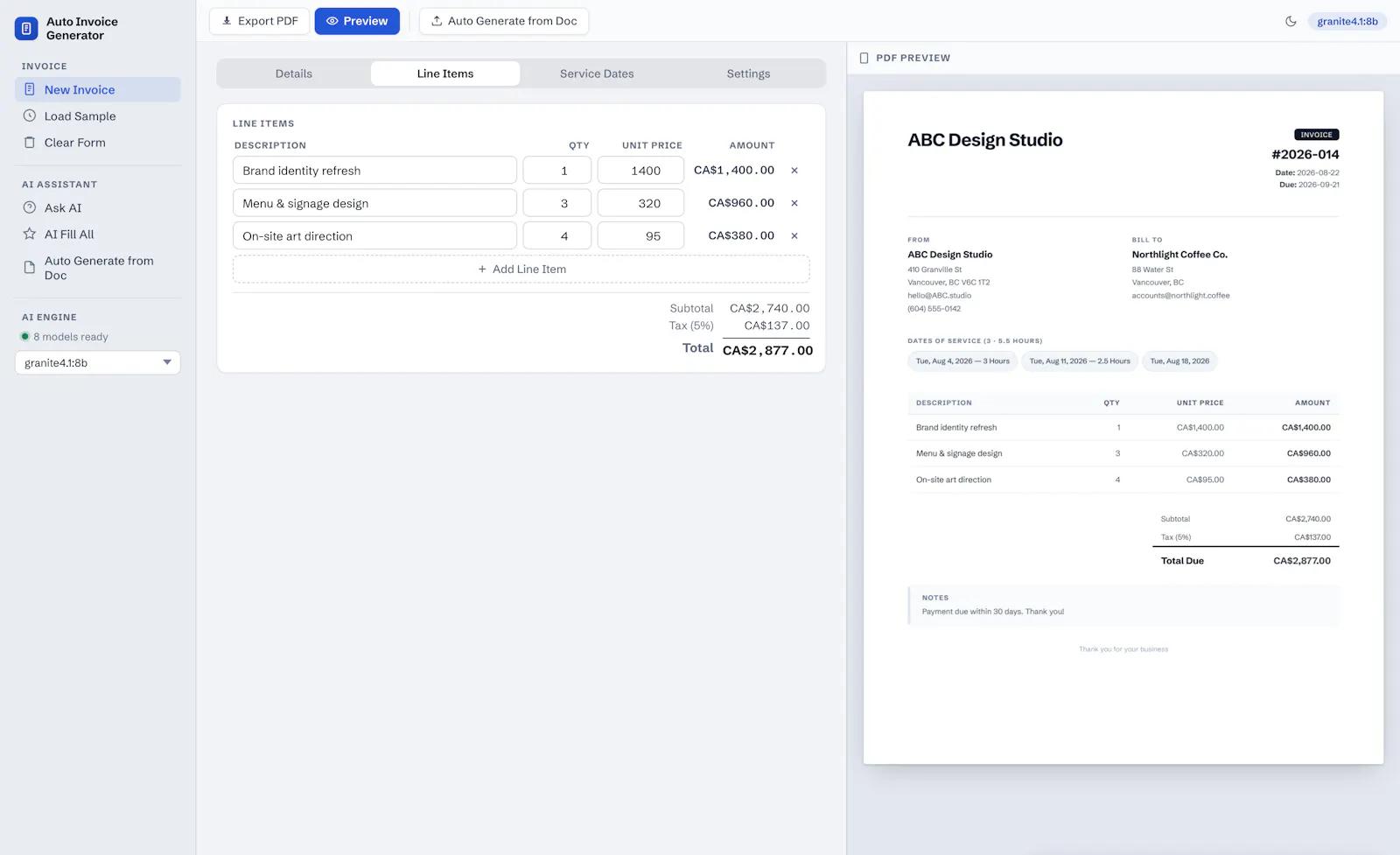Click Northlight Coffee Co. in Bill To
Viewport: 1400px width, 855px height.
(x=1179, y=255)
